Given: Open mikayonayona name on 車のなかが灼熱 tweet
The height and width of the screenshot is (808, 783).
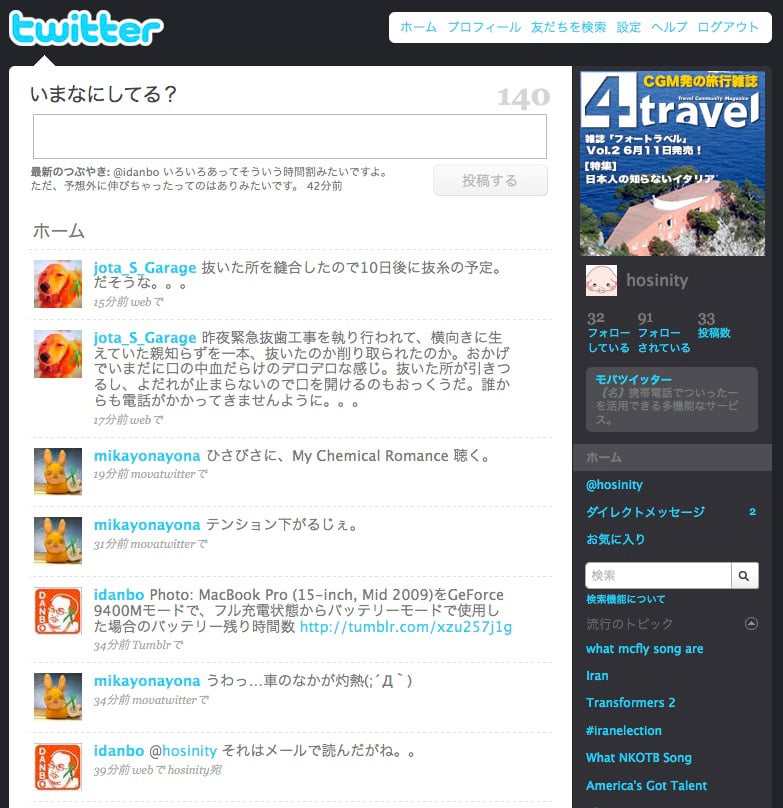Looking at the screenshot, I should coord(147,681).
